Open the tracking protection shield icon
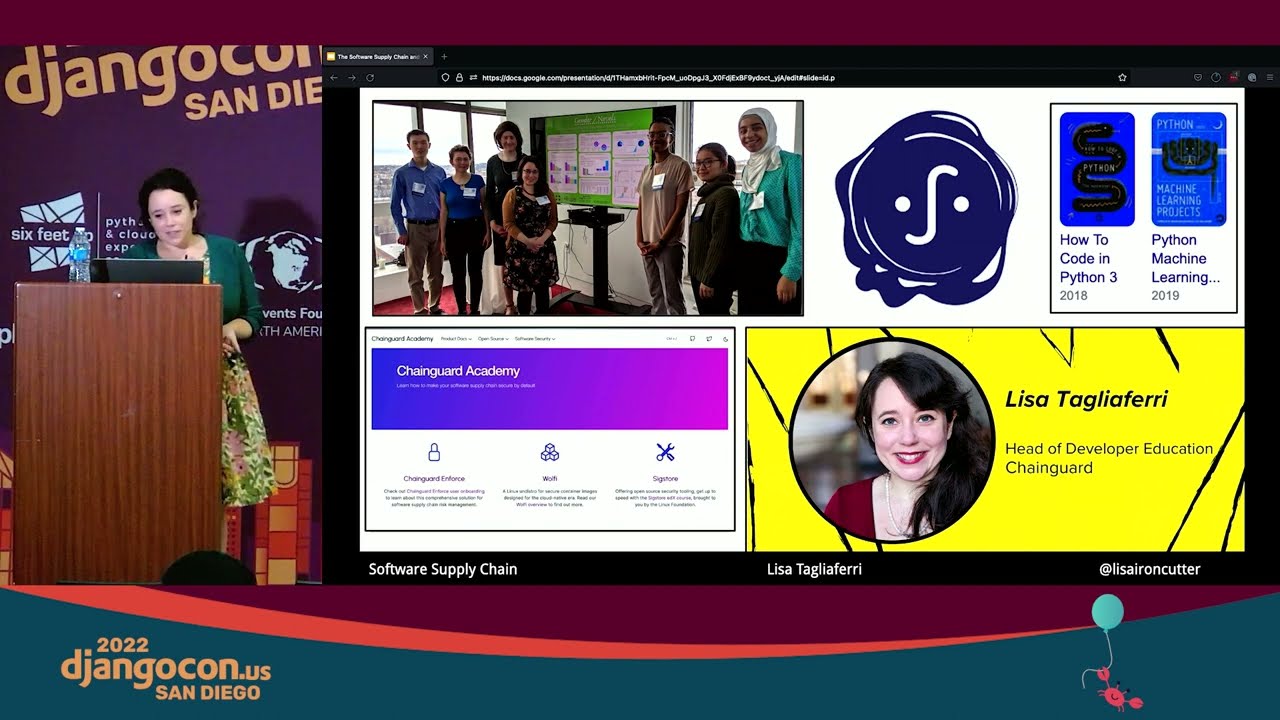The height and width of the screenshot is (720, 1280). pyautogui.click(x=445, y=77)
